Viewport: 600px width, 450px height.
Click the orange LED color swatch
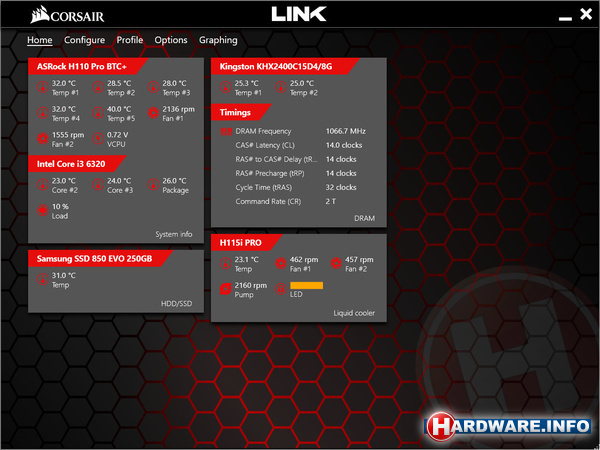coord(307,285)
